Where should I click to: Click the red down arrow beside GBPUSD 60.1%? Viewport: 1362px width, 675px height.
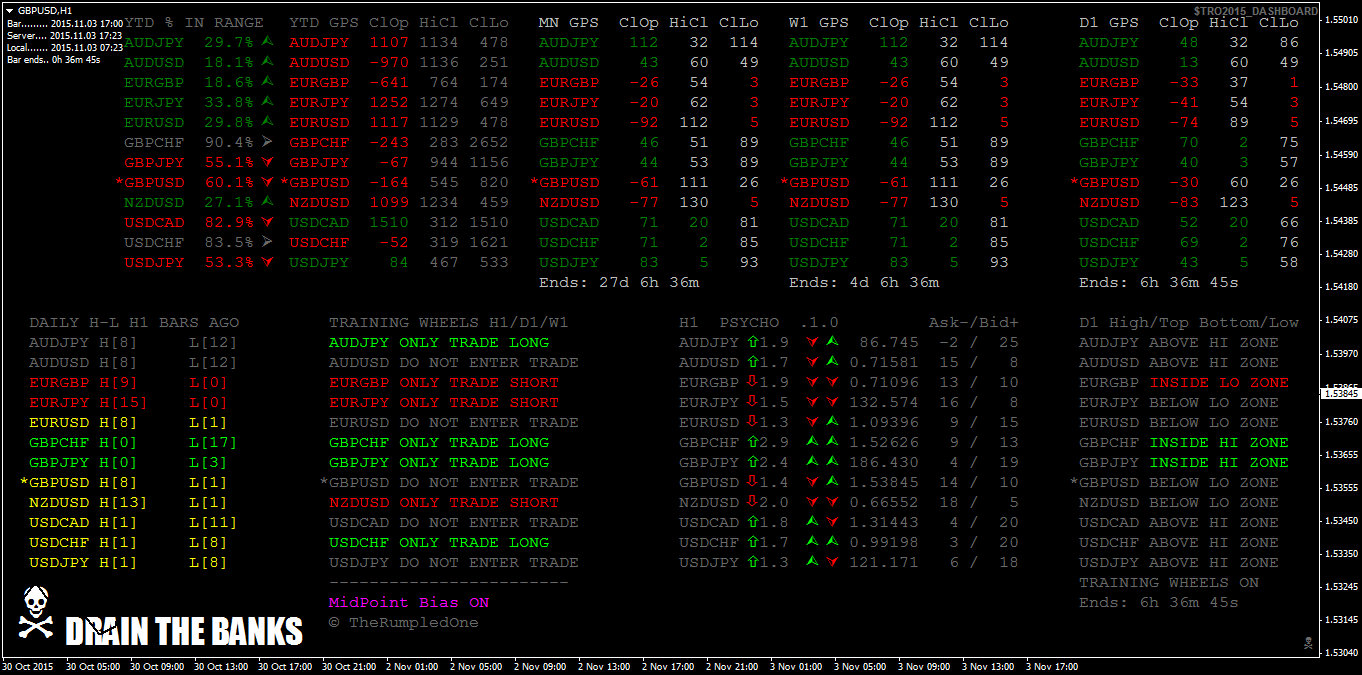267,182
